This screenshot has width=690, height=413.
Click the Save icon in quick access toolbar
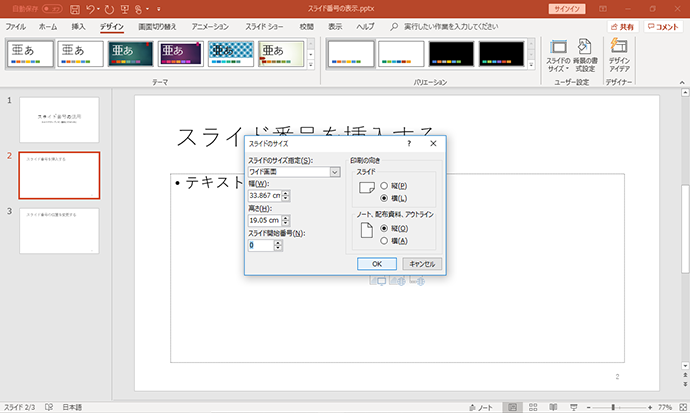pos(75,9)
